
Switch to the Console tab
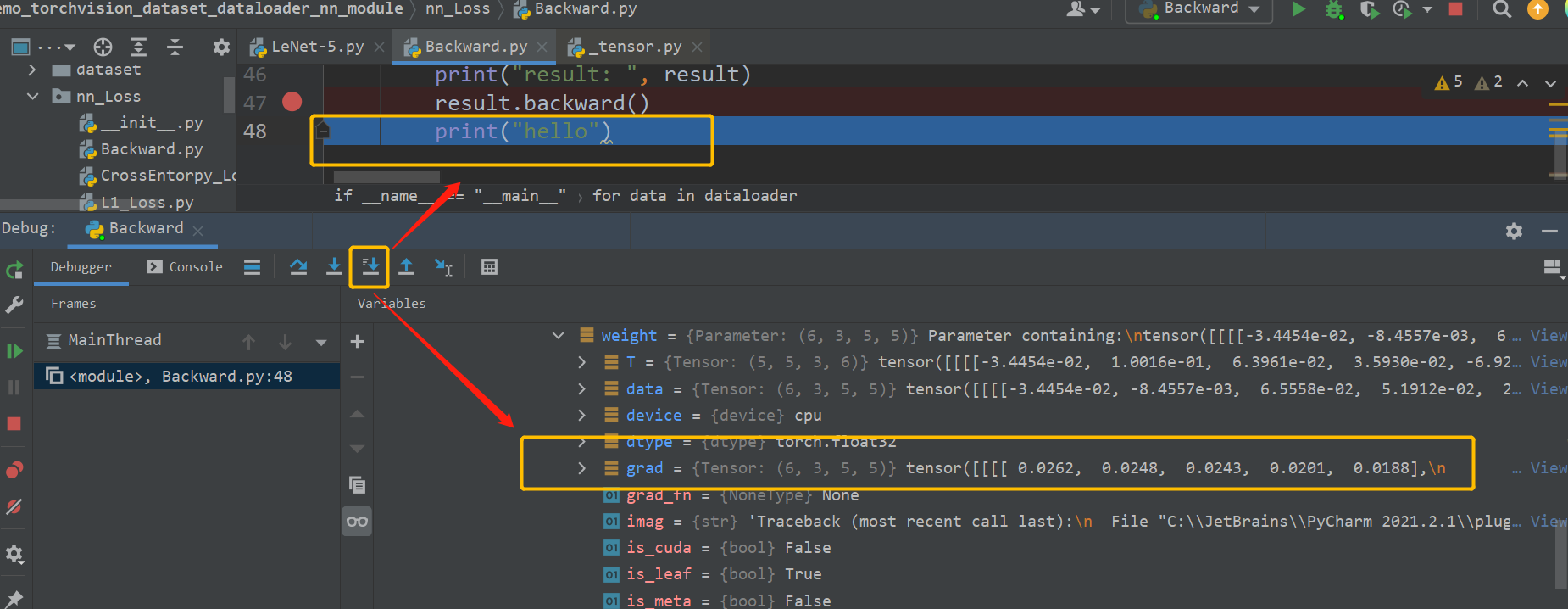(x=185, y=266)
